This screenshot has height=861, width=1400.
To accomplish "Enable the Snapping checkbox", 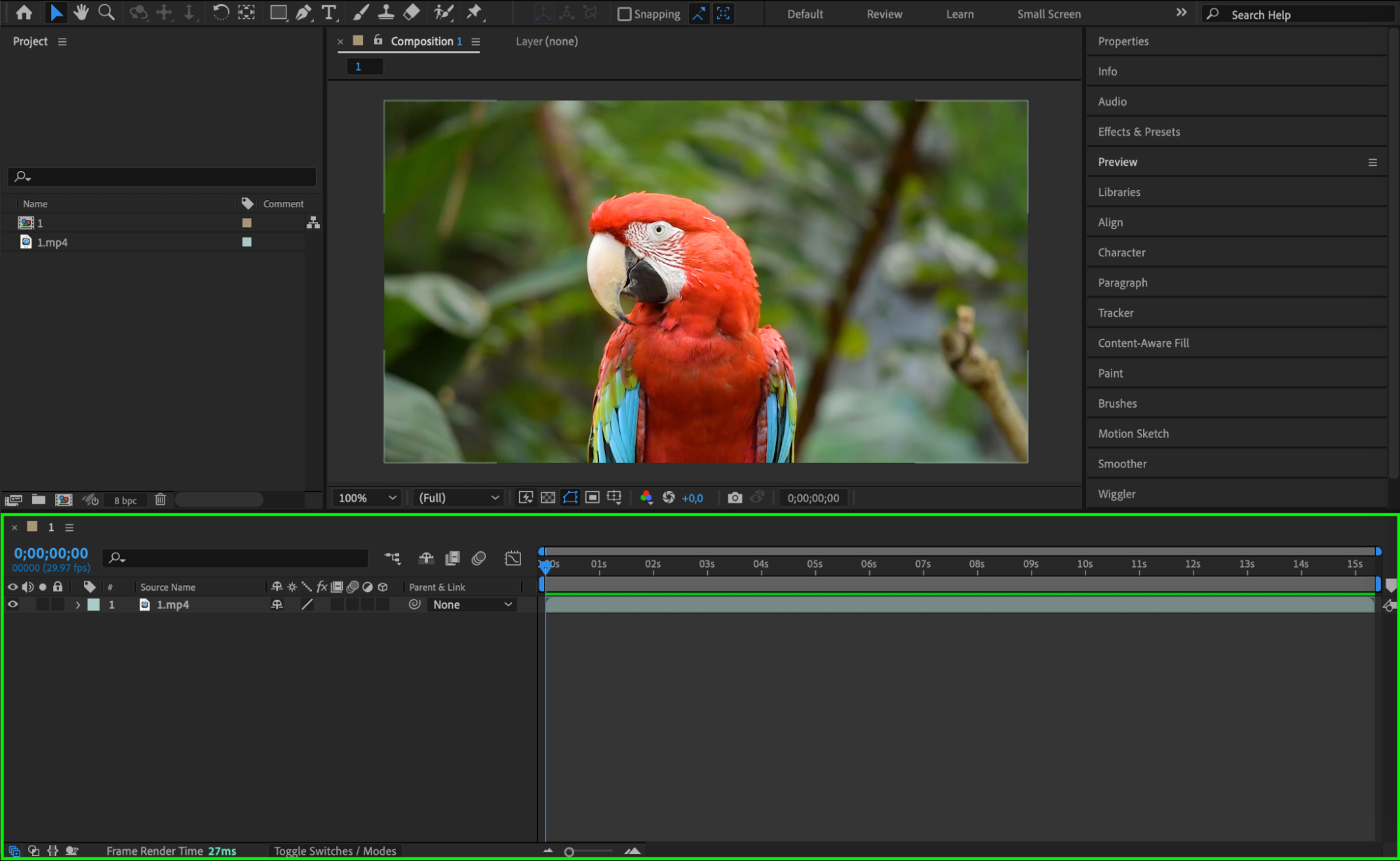I will click(x=624, y=14).
